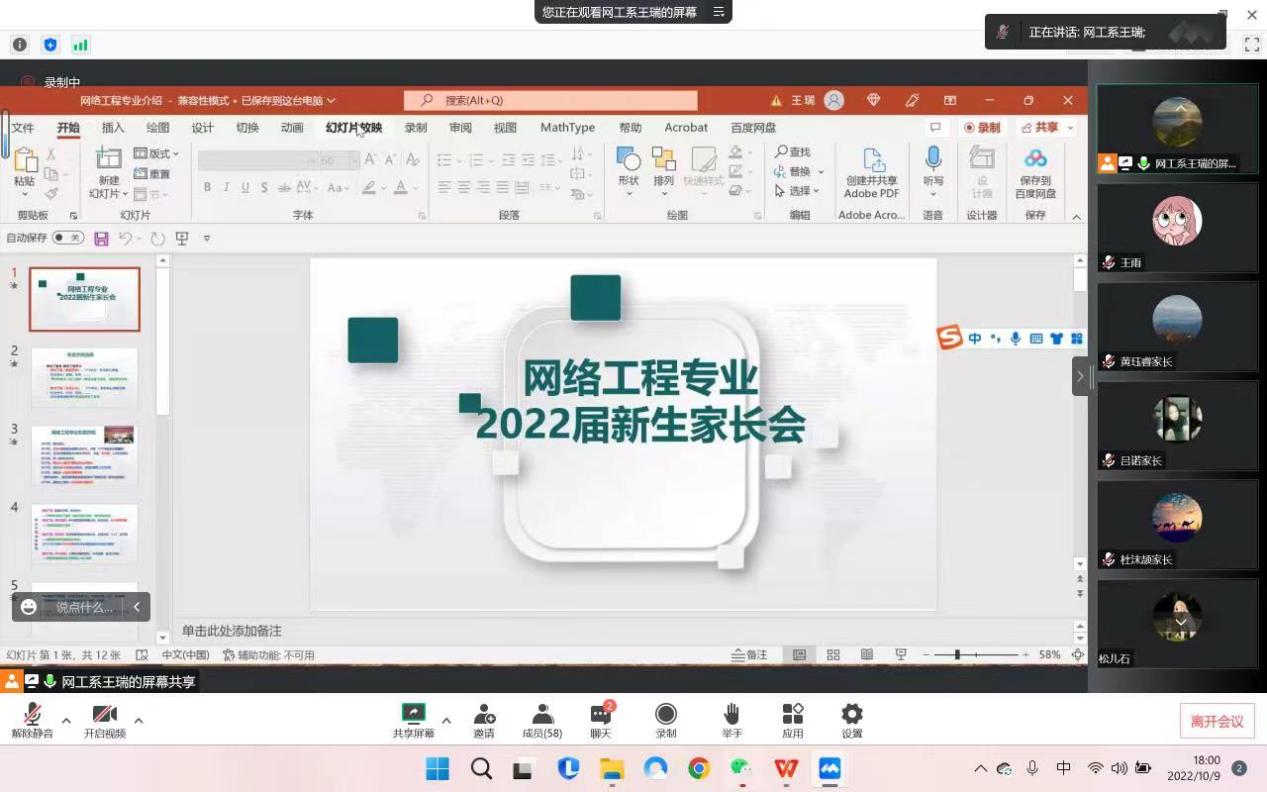Open the Slide Show ribbon tab

coord(354,128)
